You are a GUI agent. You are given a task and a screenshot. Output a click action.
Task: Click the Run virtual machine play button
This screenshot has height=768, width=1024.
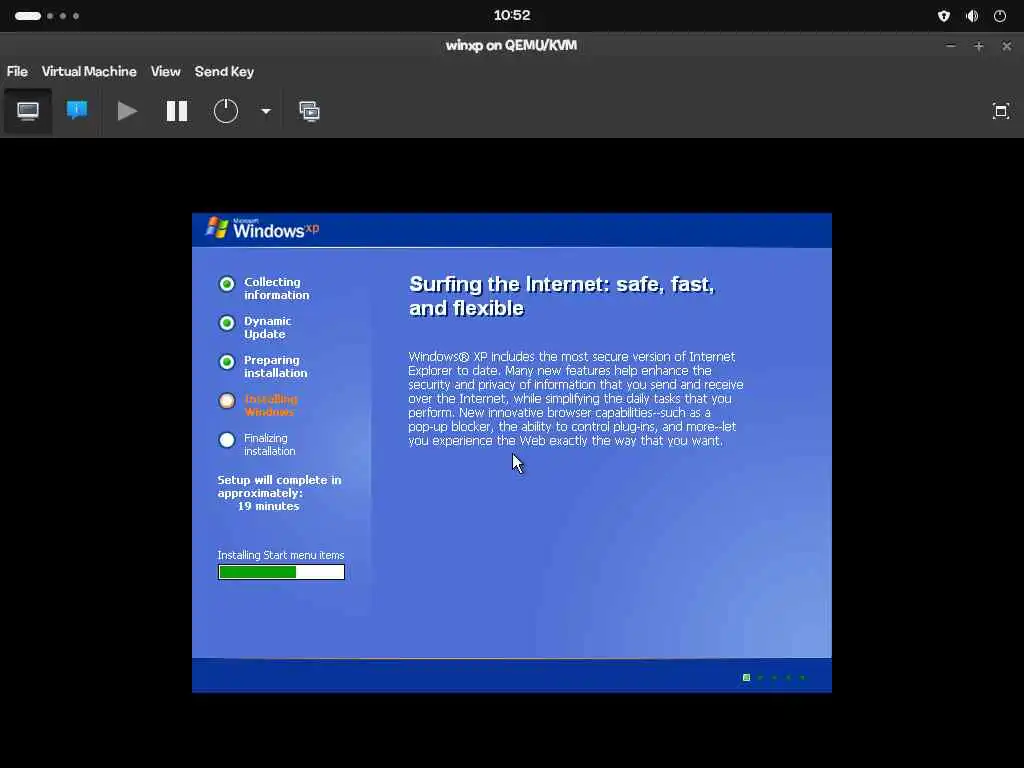(127, 111)
